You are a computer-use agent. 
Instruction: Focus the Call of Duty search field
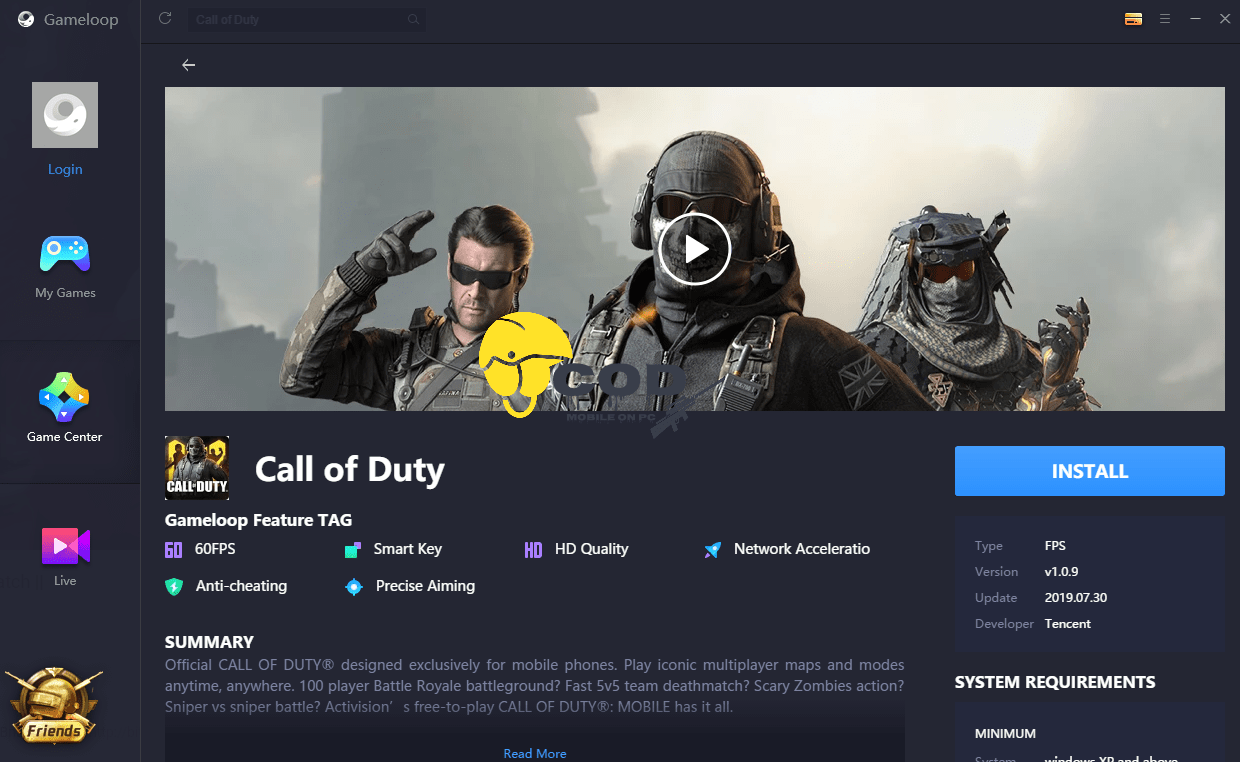(306, 19)
